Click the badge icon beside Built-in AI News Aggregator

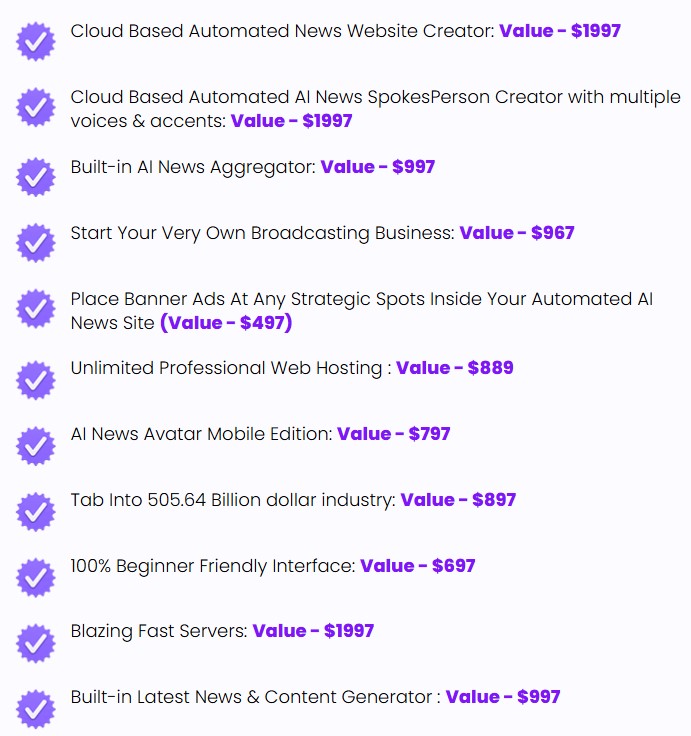coord(36,177)
